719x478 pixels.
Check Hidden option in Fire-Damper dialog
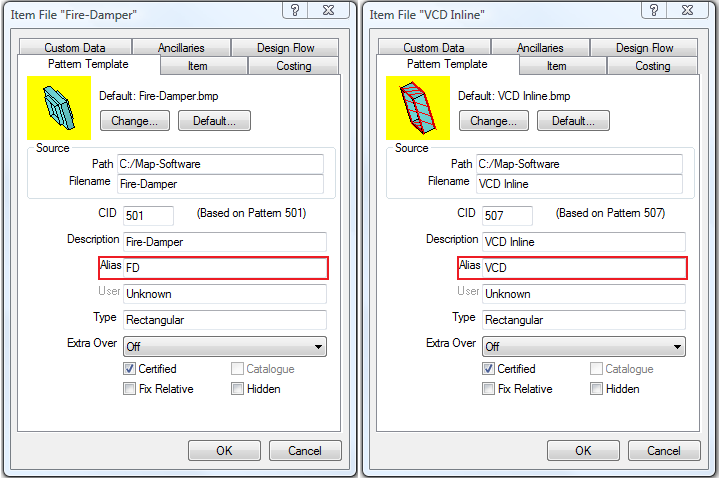tap(238, 389)
